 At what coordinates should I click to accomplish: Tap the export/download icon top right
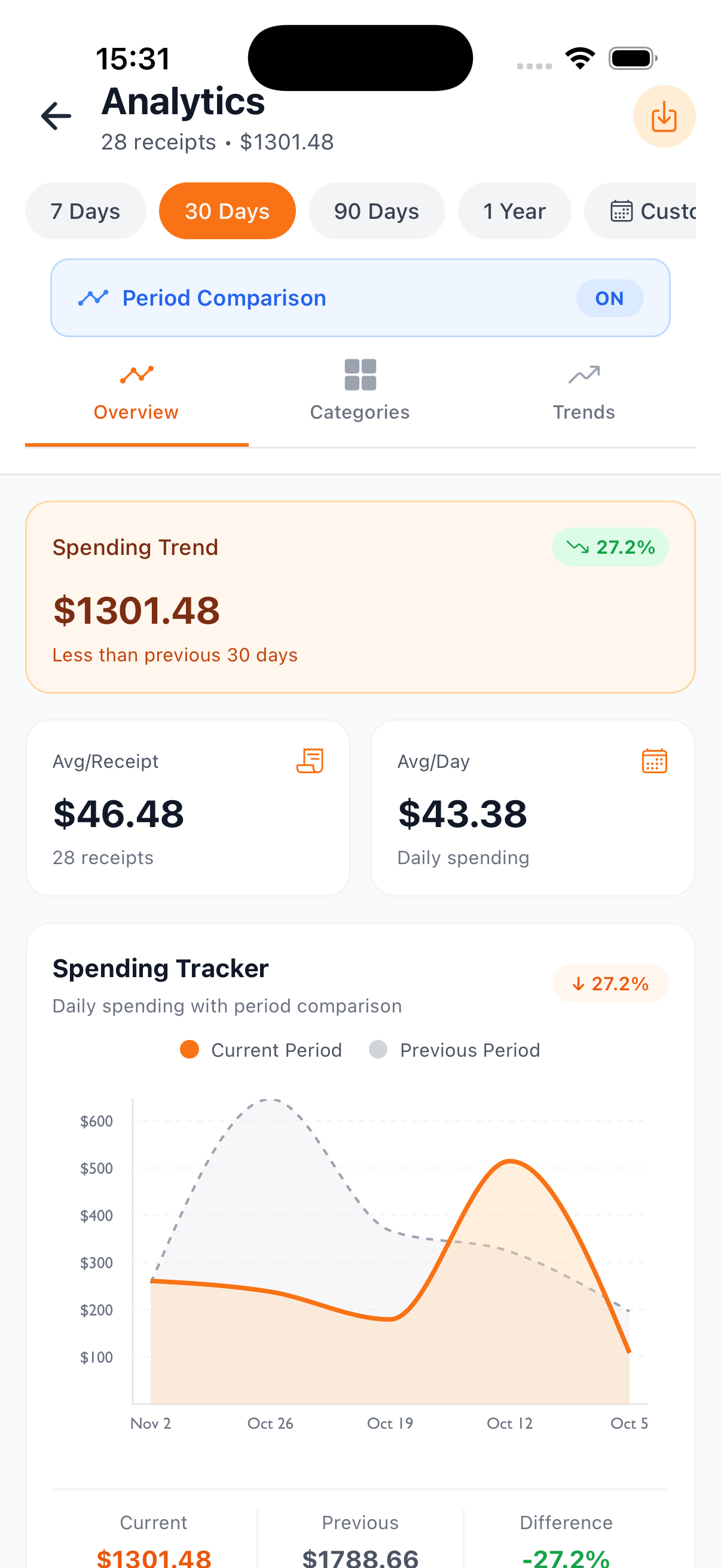click(664, 116)
